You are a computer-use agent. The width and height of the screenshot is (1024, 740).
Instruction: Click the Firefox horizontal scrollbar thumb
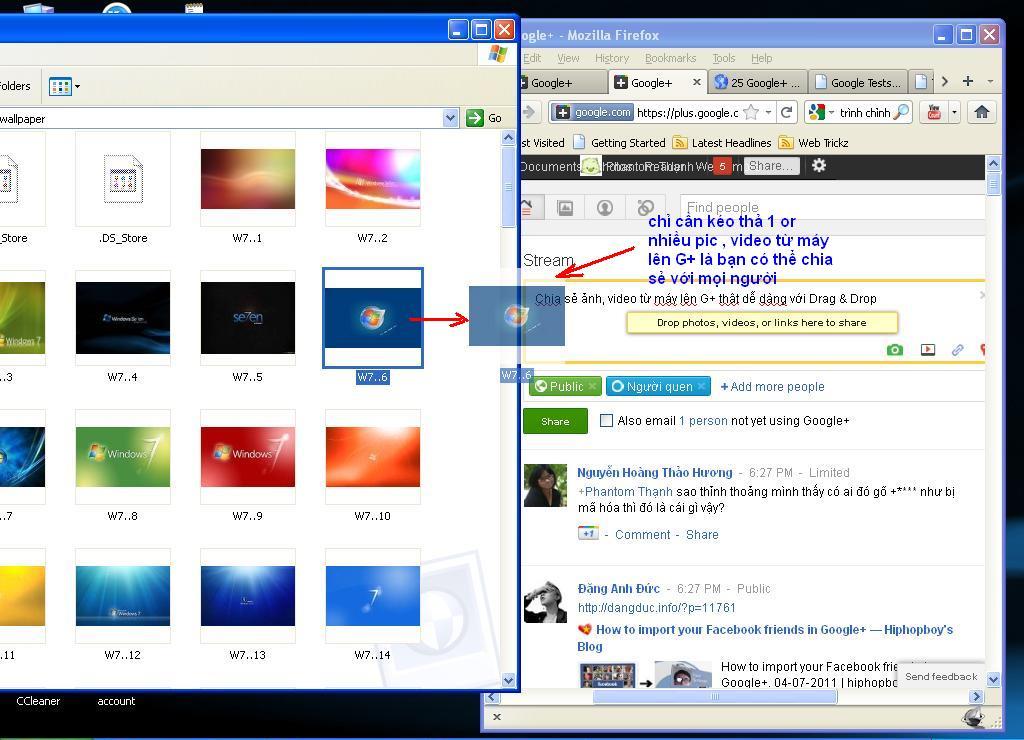coord(714,696)
